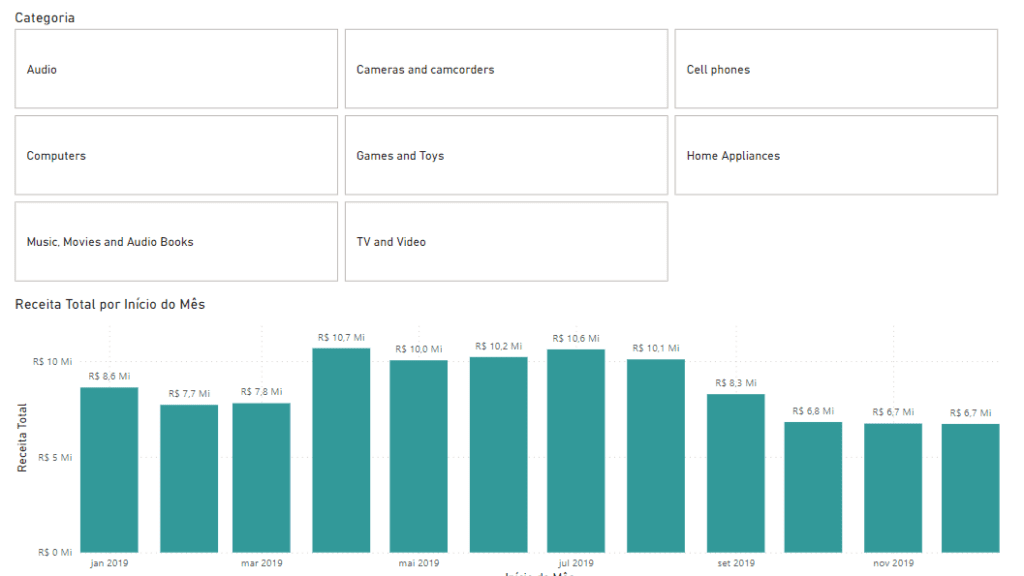
Task: Select Music, Movies and Audio Books tile
Action: click(x=176, y=242)
